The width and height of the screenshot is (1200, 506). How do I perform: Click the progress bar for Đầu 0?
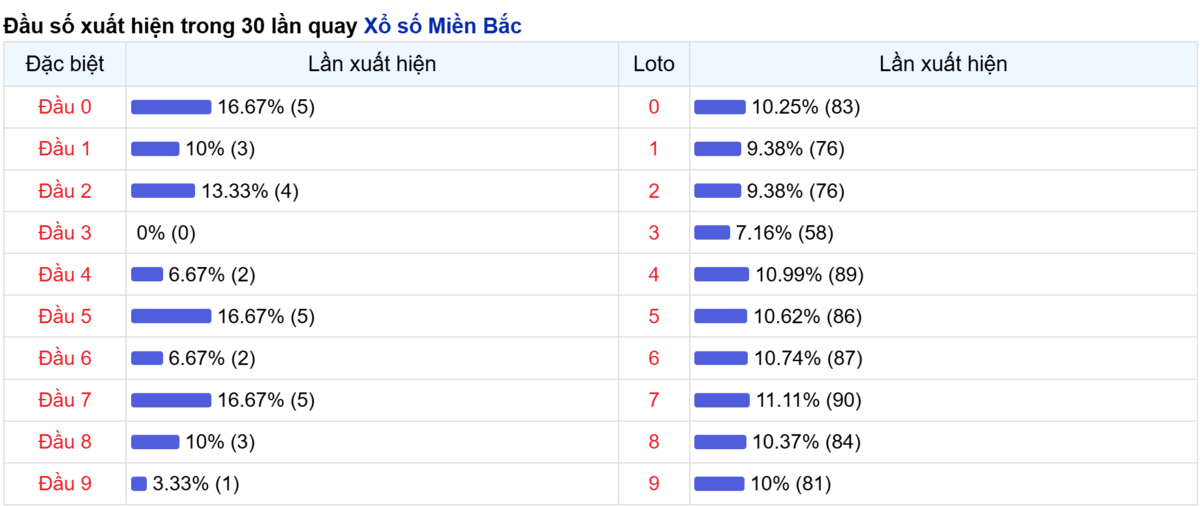click(x=171, y=107)
